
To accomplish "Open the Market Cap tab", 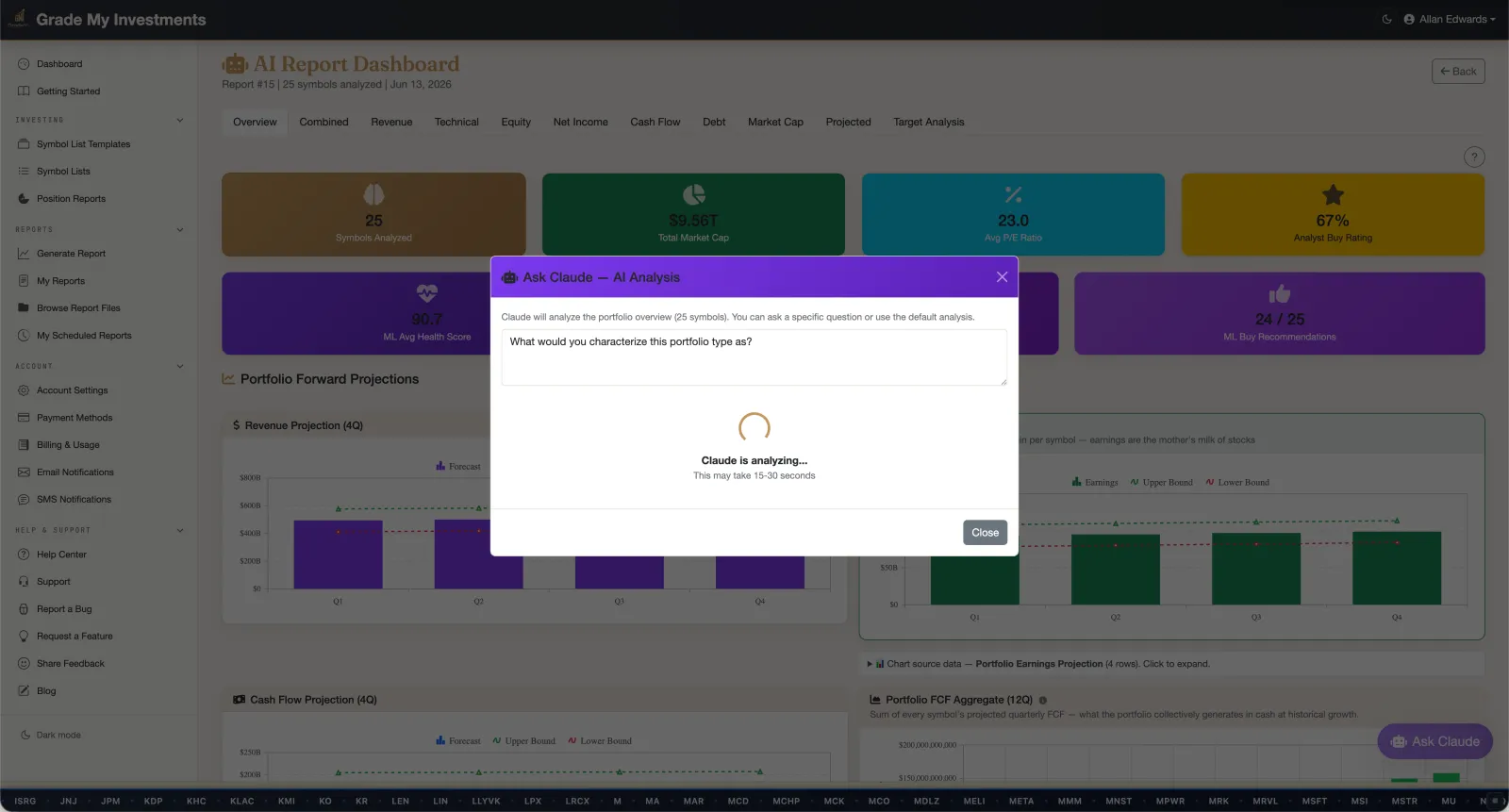I will pyautogui.click(x=775, y=123).
